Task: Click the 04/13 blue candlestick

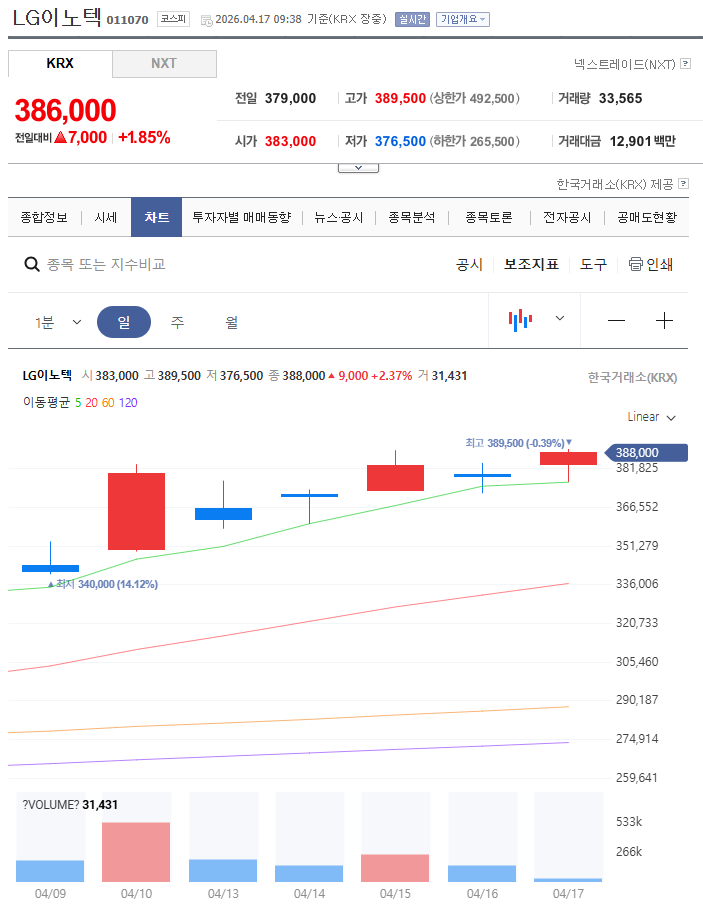Action: coord(223,514)
